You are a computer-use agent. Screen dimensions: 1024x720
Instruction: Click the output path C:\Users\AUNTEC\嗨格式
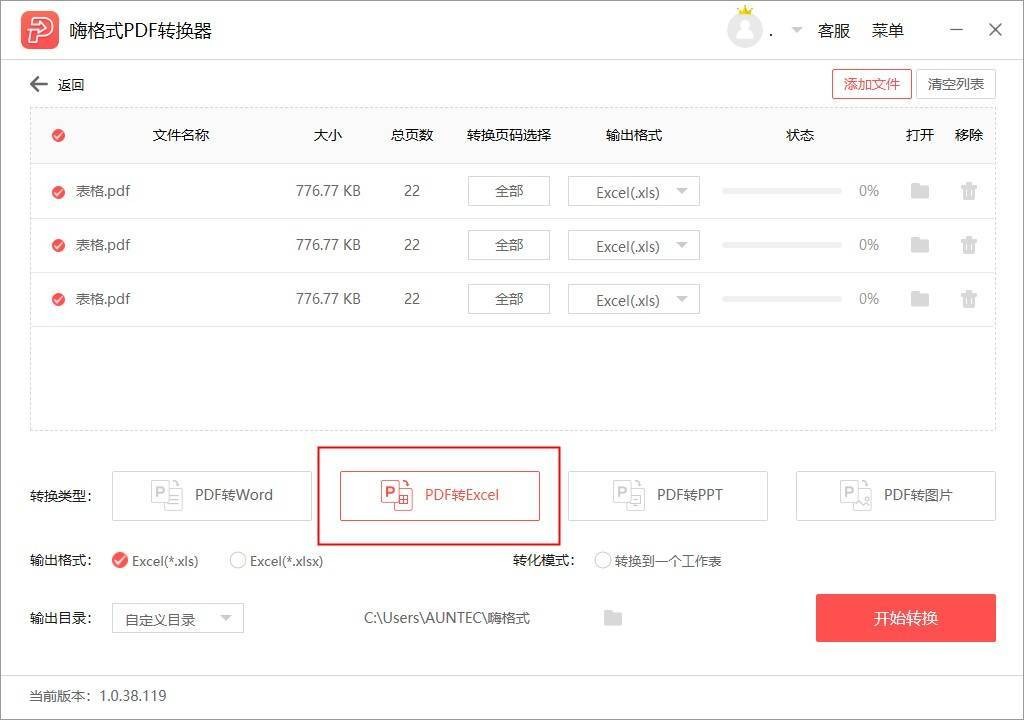(x=447, y=617)
